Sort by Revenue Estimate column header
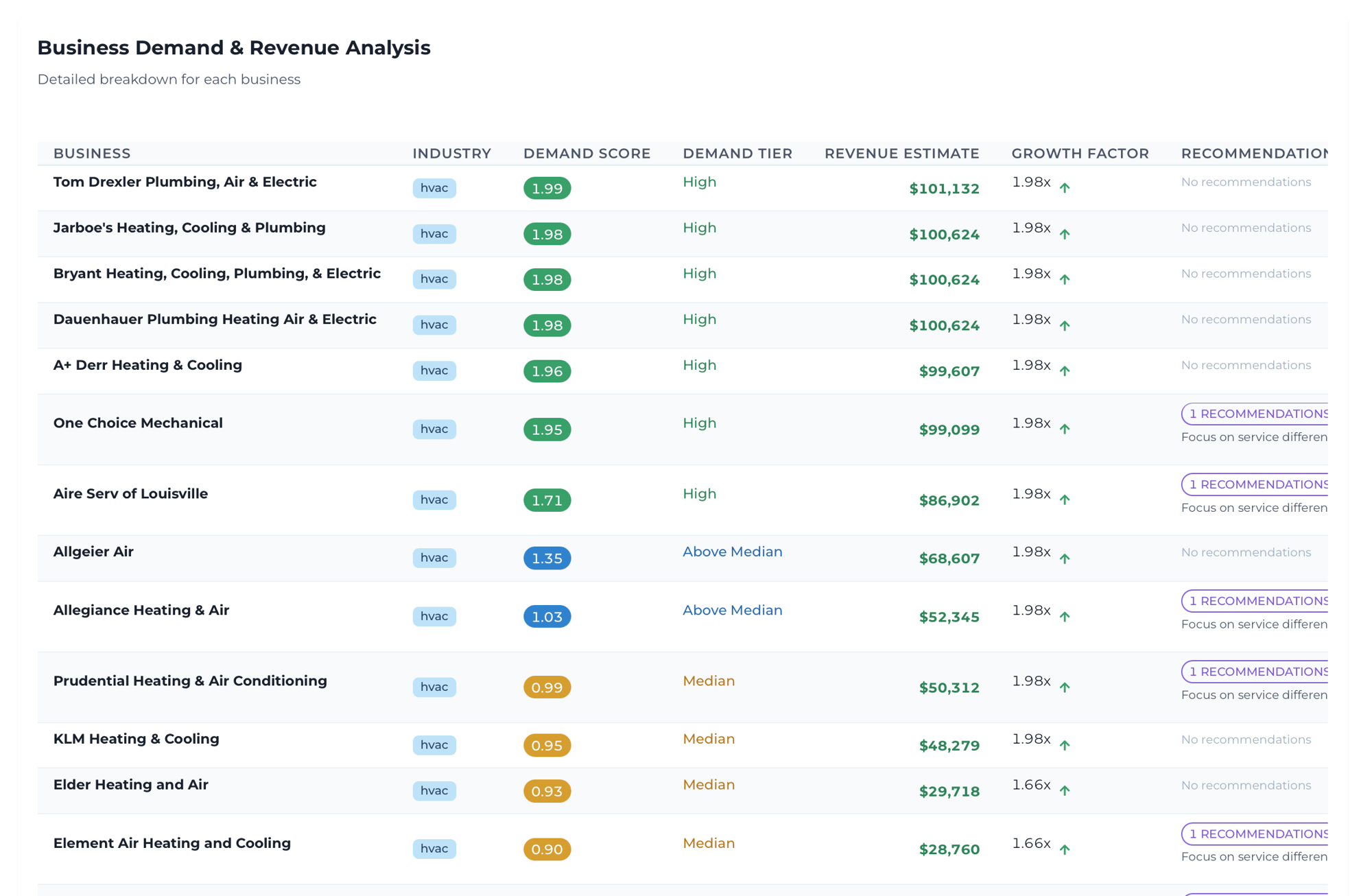 pos(901,154)
